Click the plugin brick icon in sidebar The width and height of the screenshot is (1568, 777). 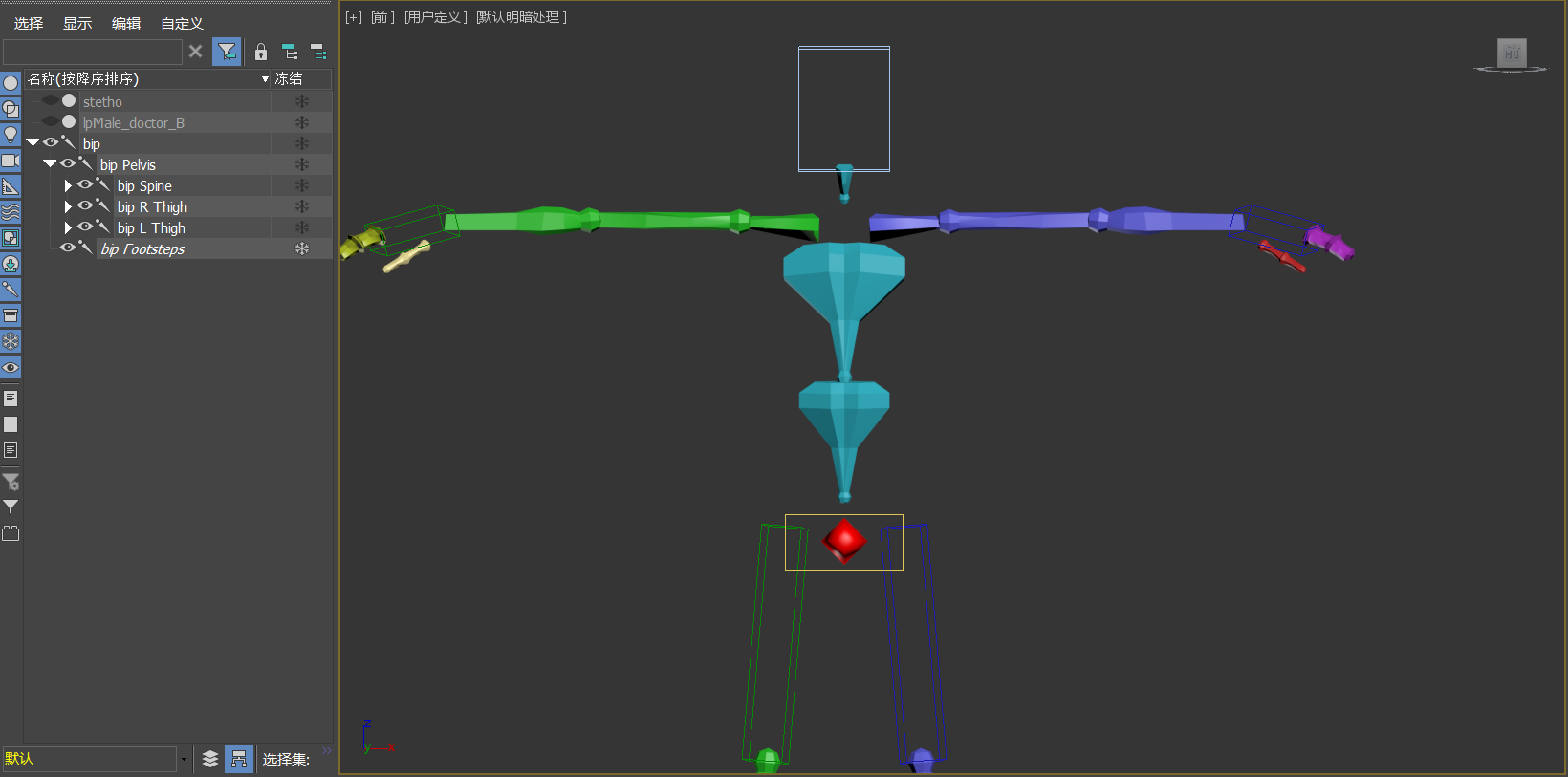pyautogui.click(x=11, y=533)
